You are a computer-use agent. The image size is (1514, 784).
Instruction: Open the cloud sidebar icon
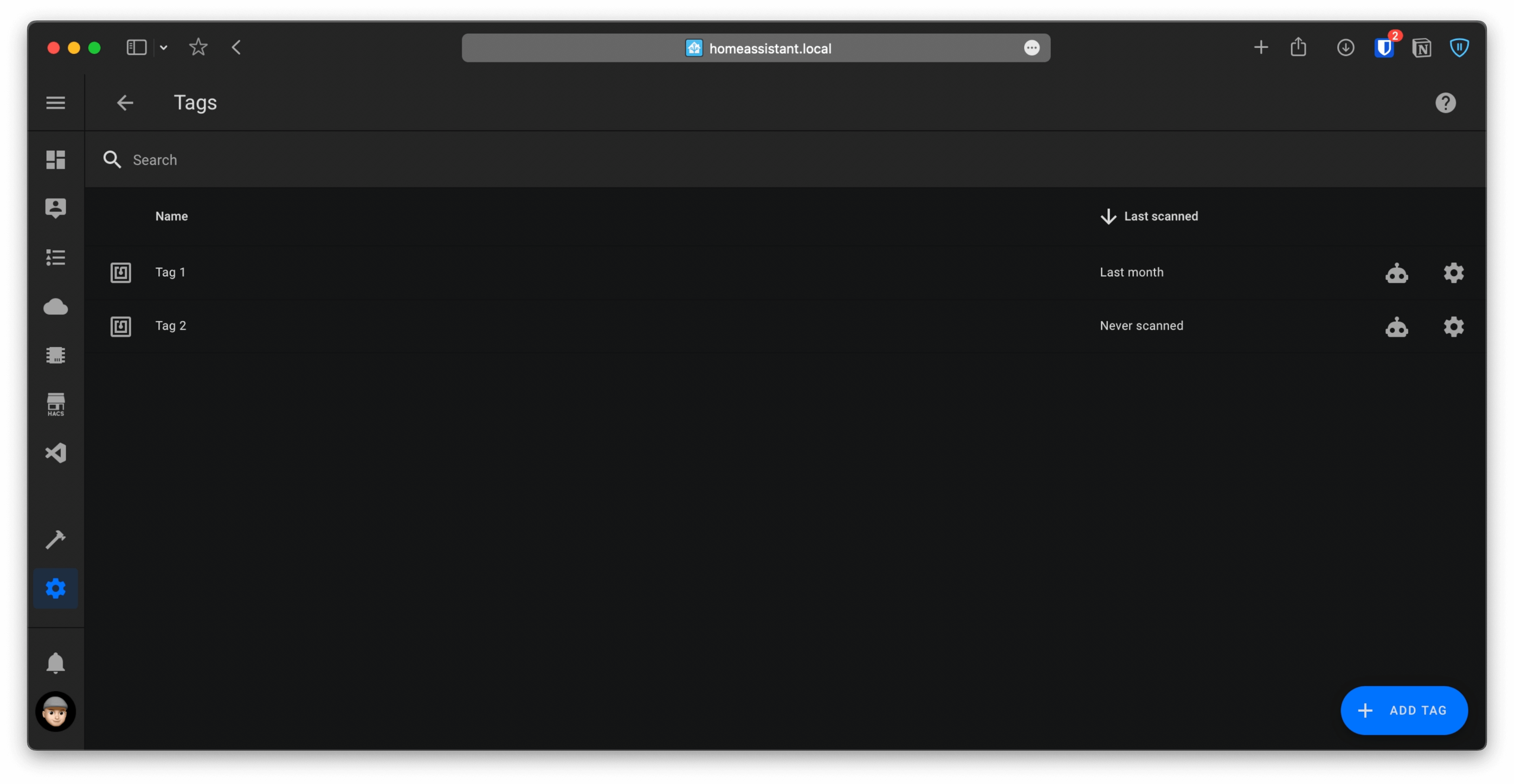[56, 307]
